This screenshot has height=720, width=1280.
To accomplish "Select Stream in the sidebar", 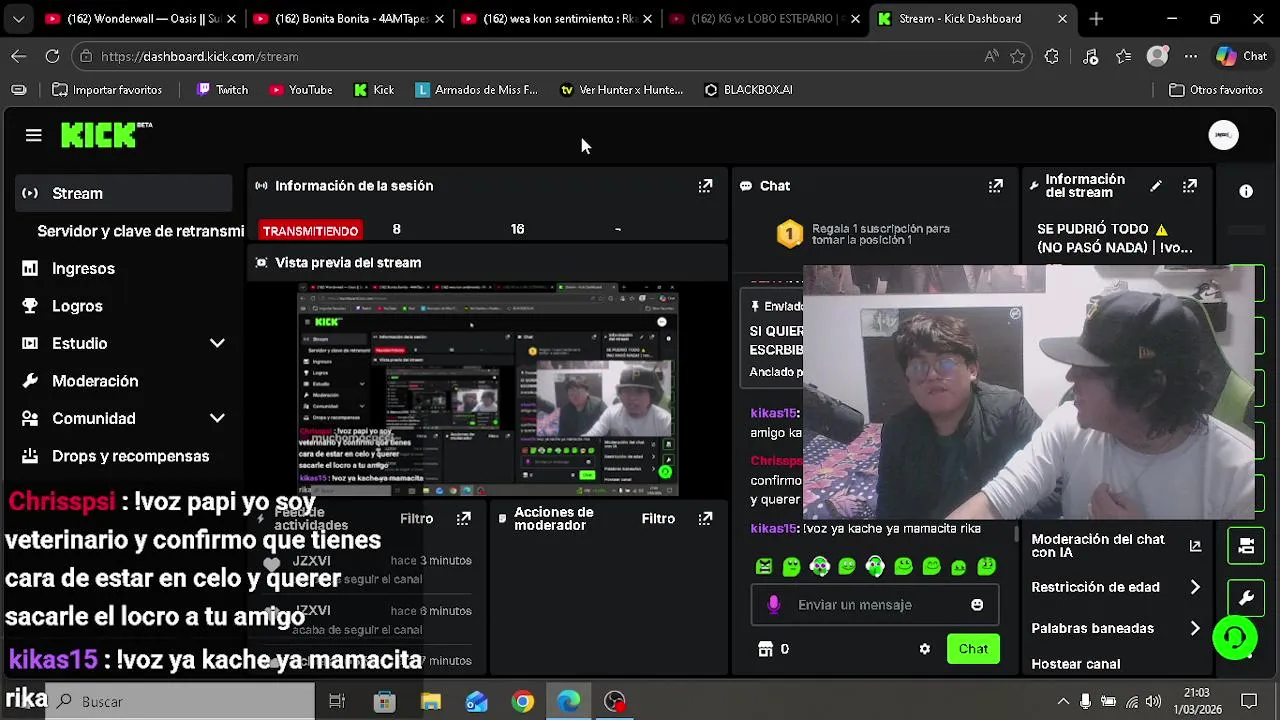I will pyautogui.click(x=124, y=193).
